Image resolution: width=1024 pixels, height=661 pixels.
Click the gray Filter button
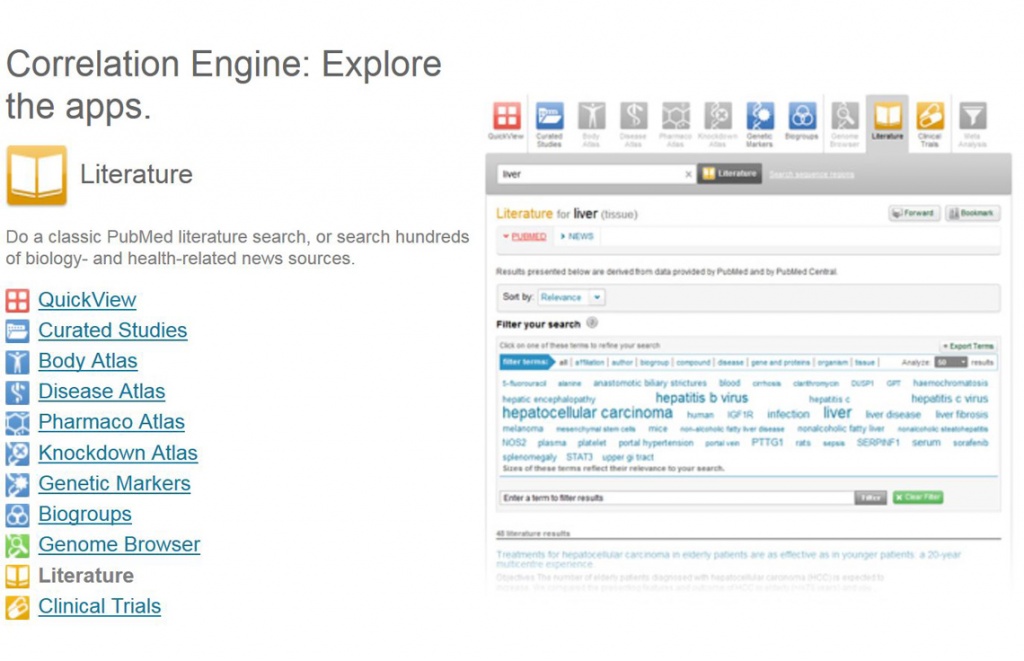pyautogui.click(x=871, y=498)
